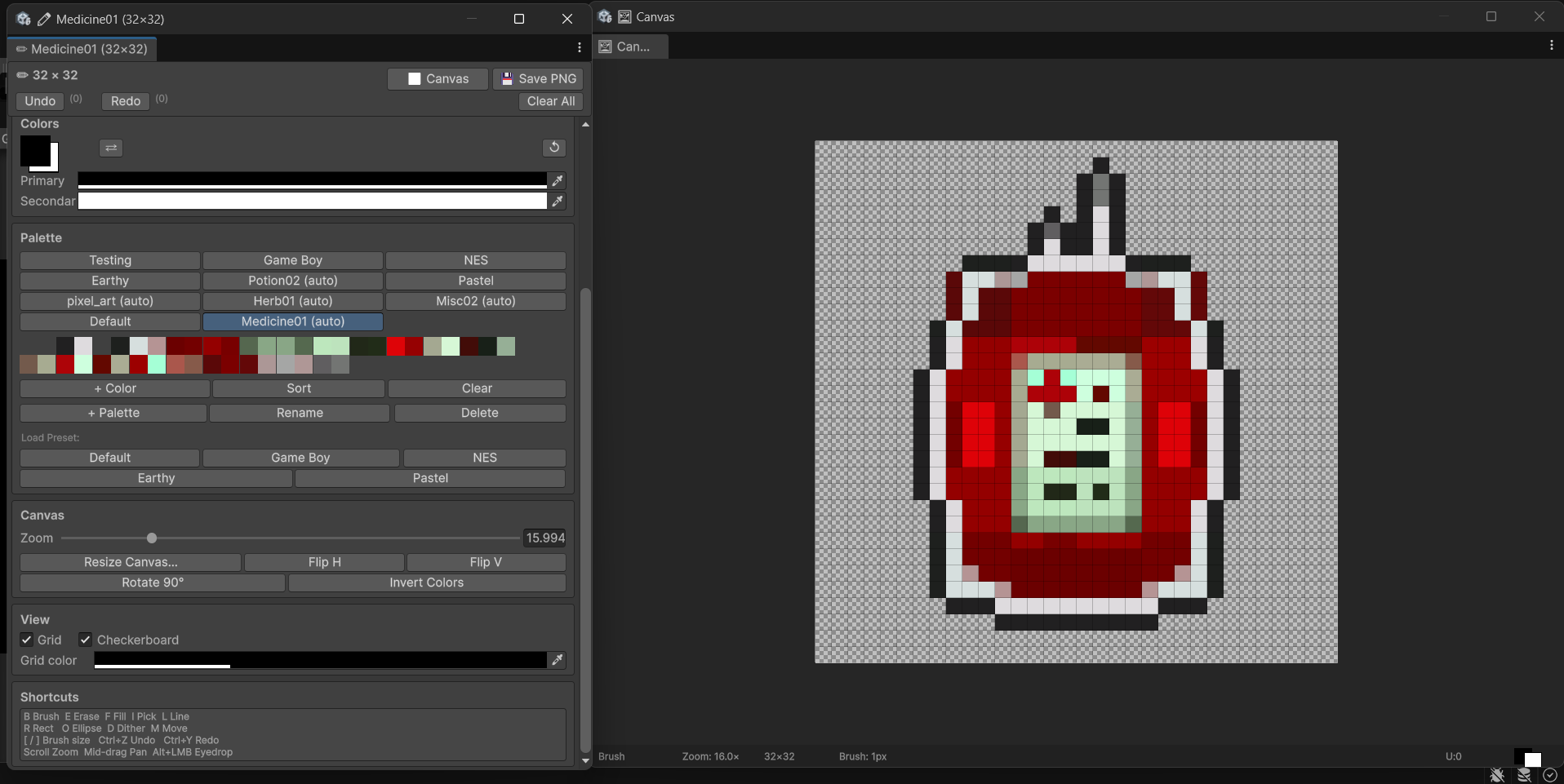
Task: Click the scrollbar down arrow in Medicine01 panel
Action: point(585,760)
